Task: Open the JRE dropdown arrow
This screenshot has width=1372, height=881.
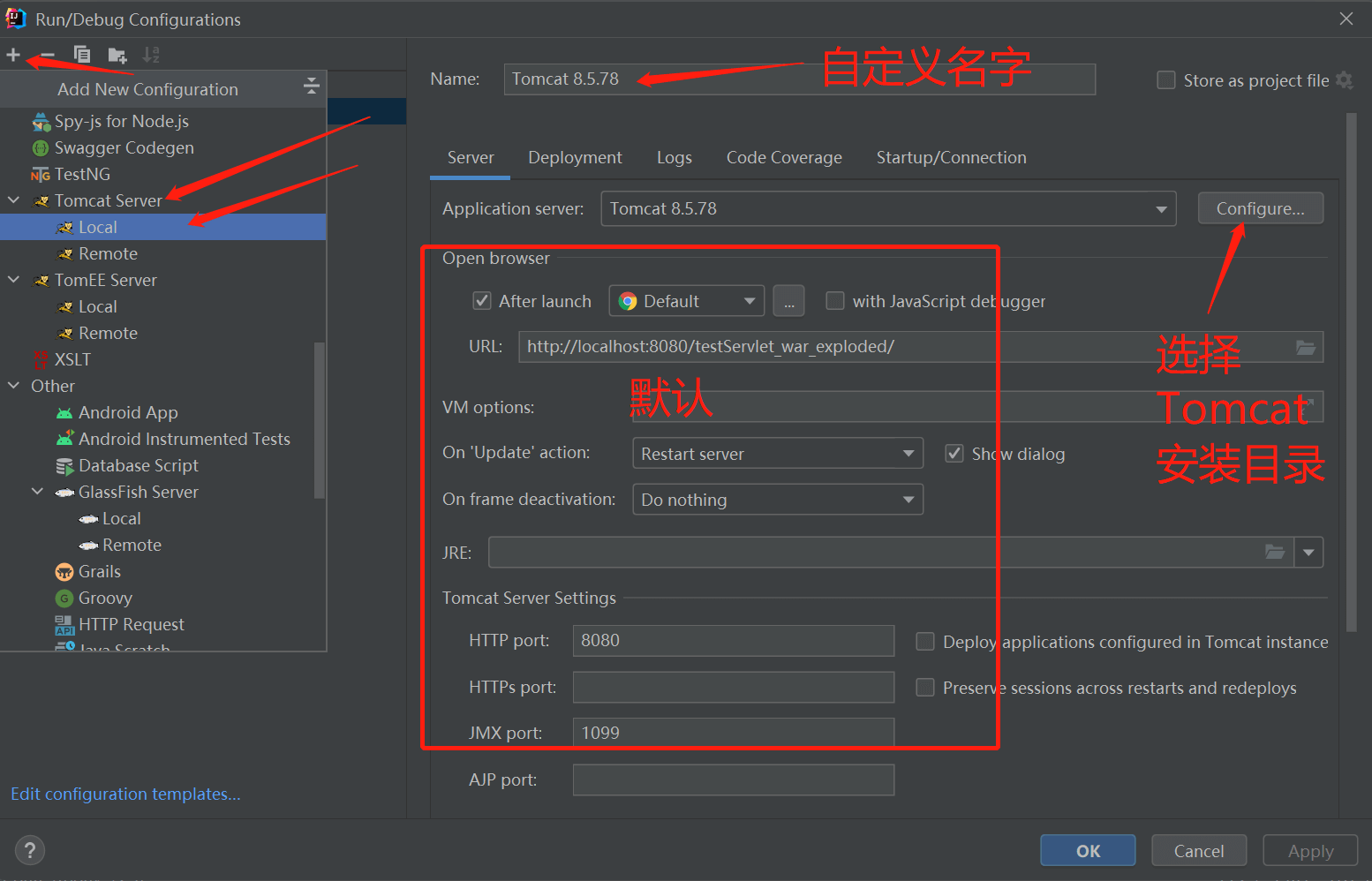Action: pyautogui.click(x=1308, y=553)
